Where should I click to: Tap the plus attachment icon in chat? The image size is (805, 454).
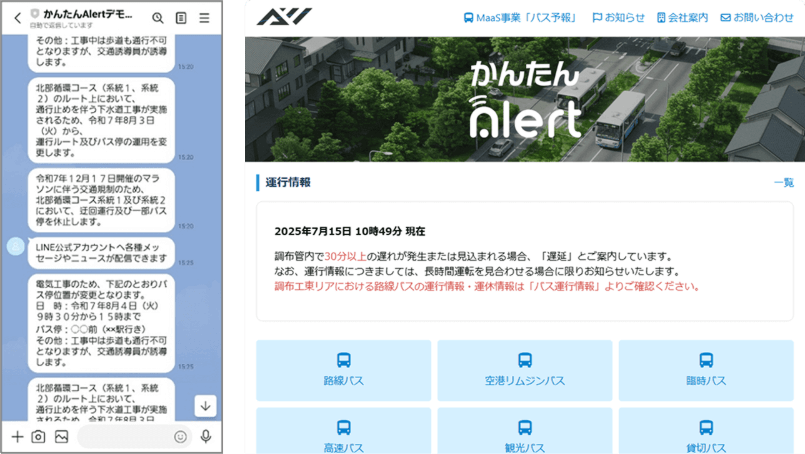[17, 437]
